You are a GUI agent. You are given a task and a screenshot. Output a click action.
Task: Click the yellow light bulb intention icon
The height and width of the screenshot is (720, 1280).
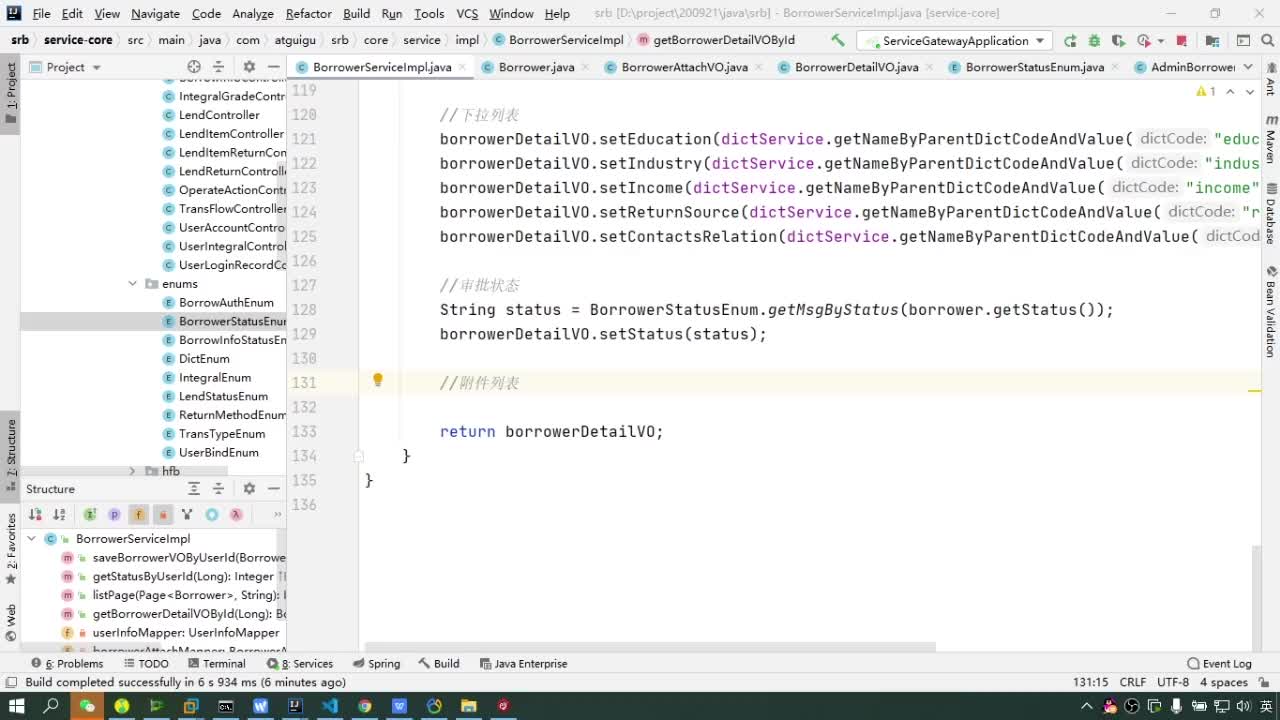coord(378,380)
